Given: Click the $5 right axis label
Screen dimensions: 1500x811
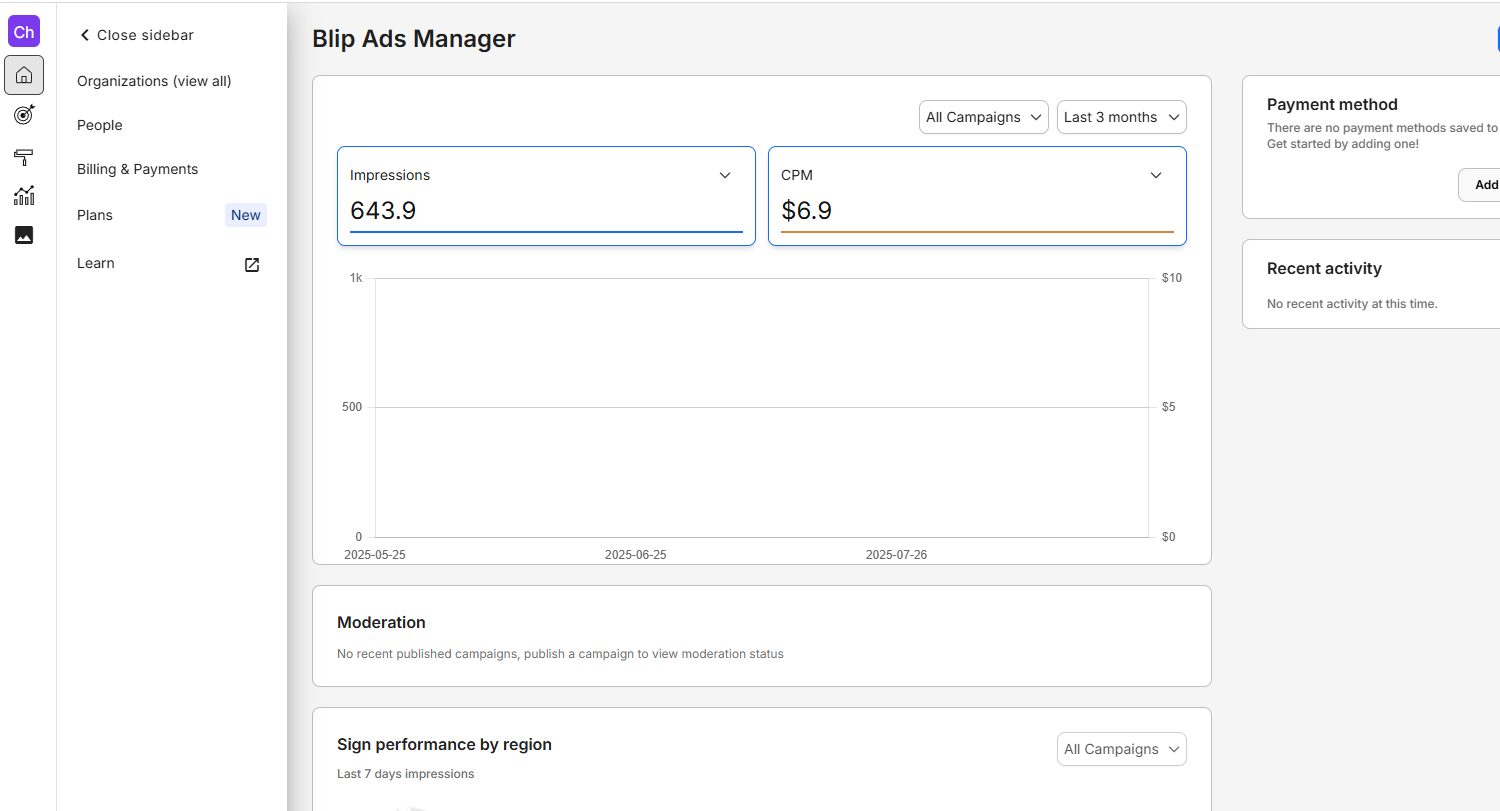Looking at the screenshot, I should pos(1169,407).
